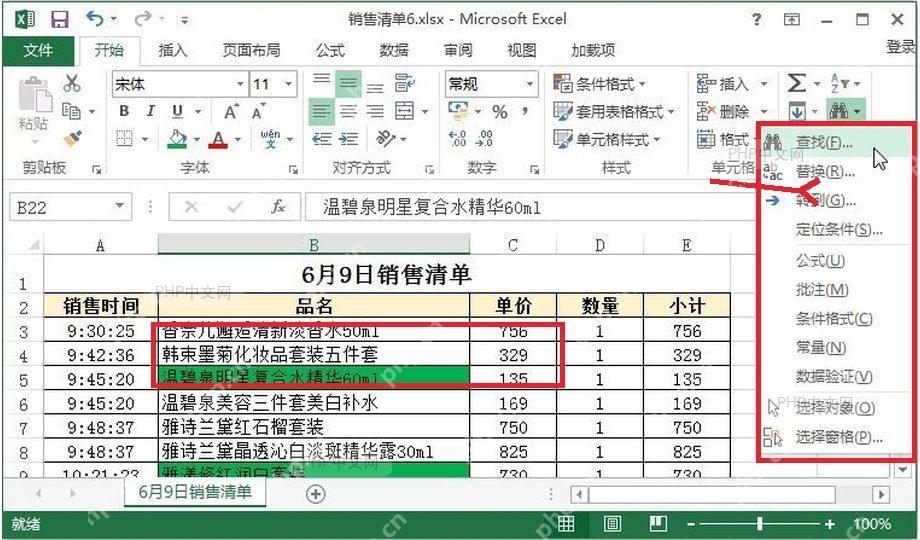920x540 pixels.
Task: Click the Redo arrow icon
Action: [142, 19]
